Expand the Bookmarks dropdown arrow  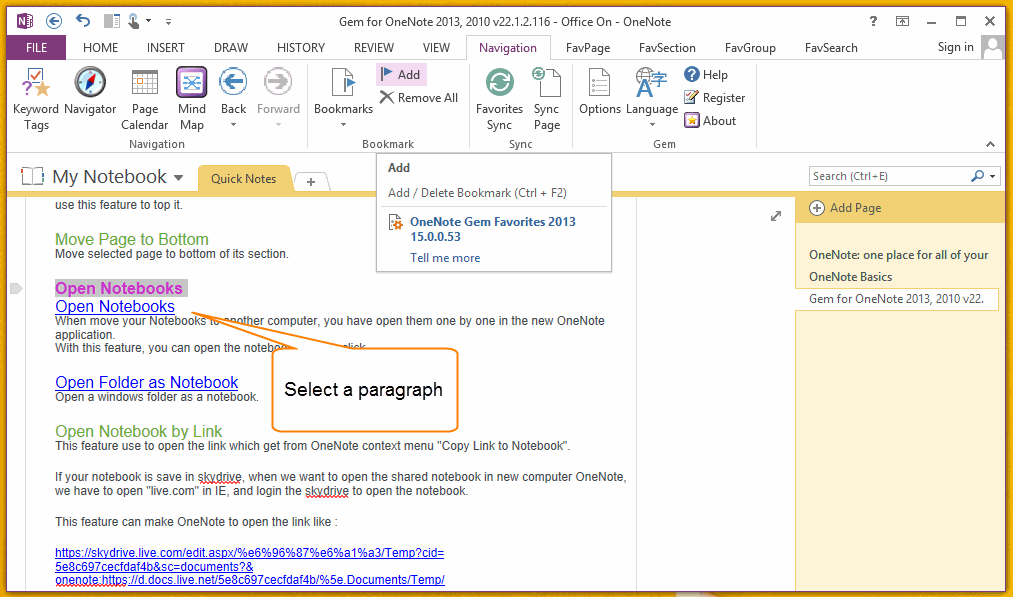[x=343, y=125]
